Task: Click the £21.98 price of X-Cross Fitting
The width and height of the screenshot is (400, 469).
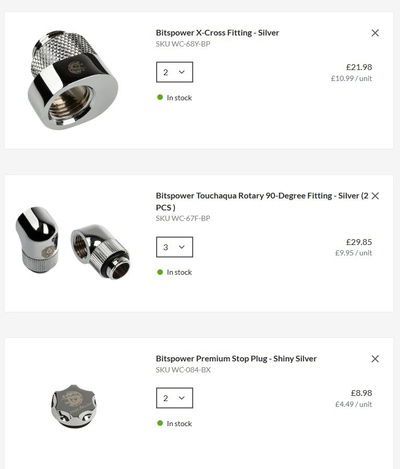Action: pyautogui.click(x=359, y=67)
